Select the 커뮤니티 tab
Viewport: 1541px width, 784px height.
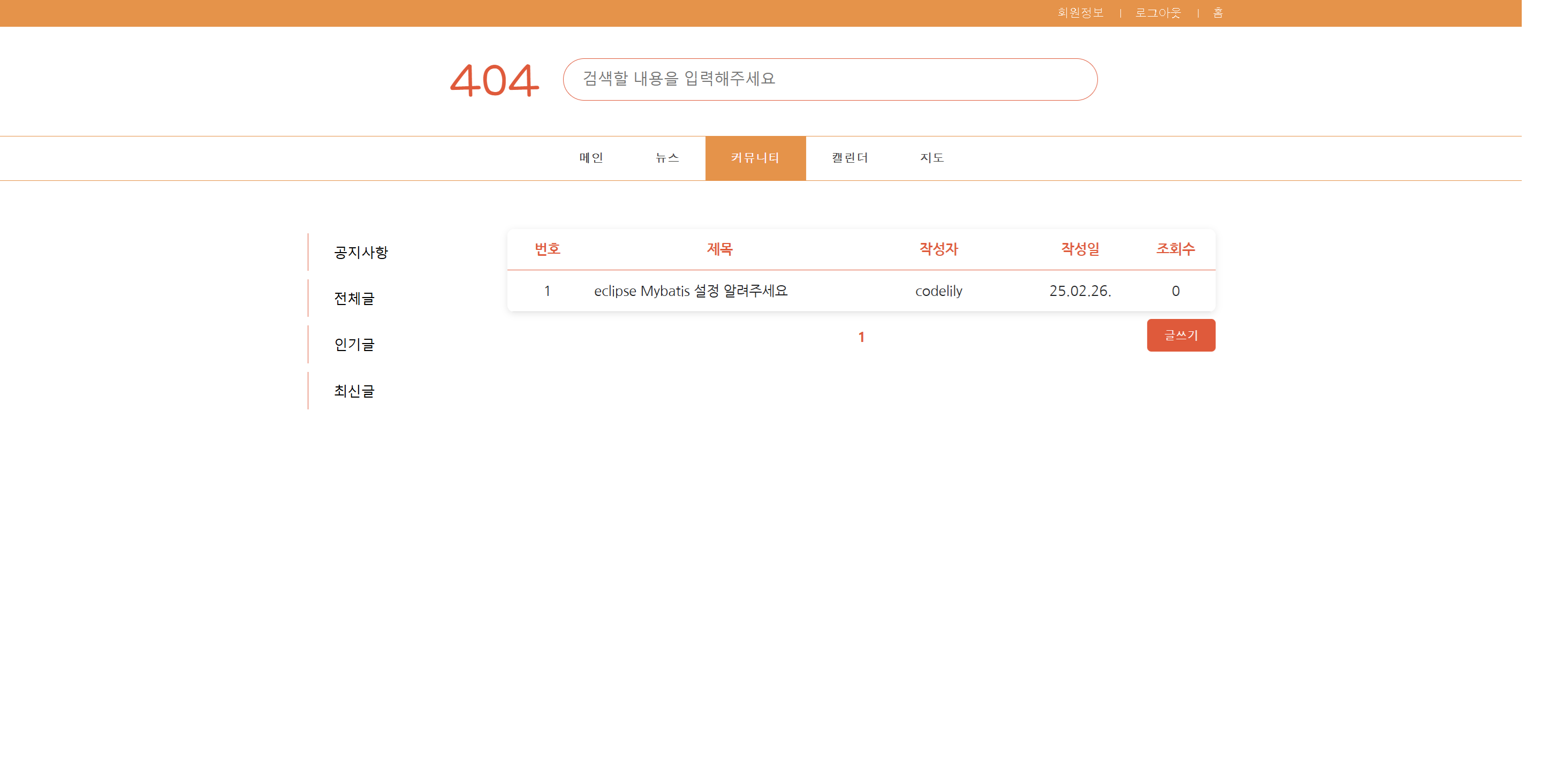click(x=756, y=158)
